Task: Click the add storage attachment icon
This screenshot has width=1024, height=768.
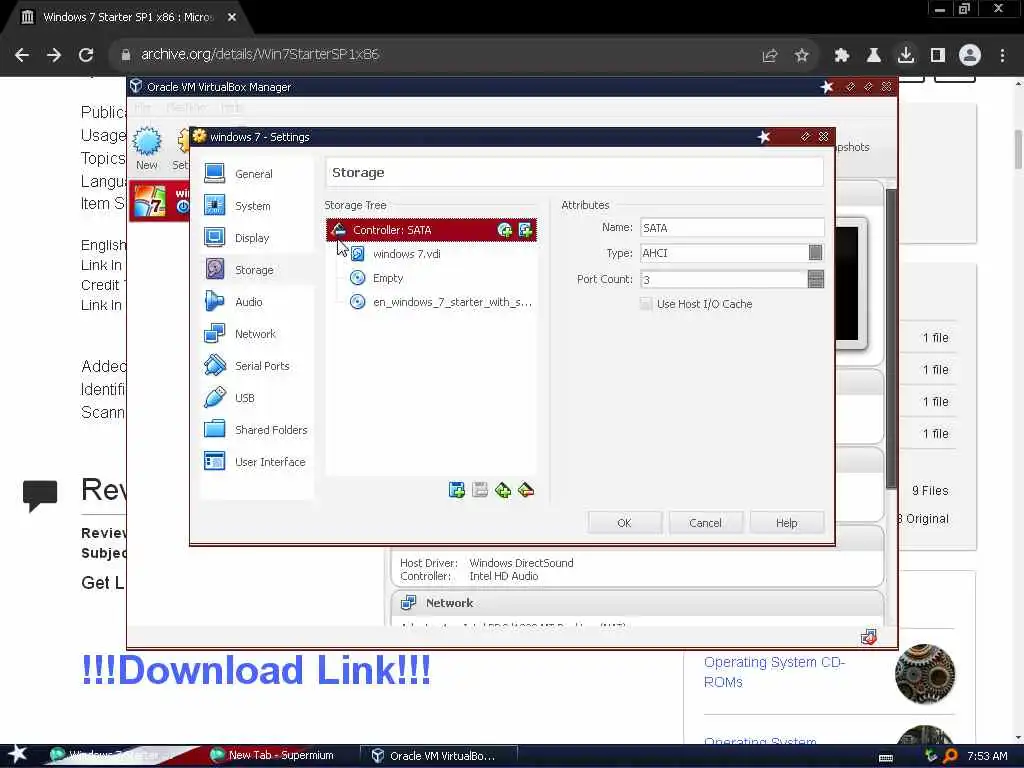Action: coord(503,490)
